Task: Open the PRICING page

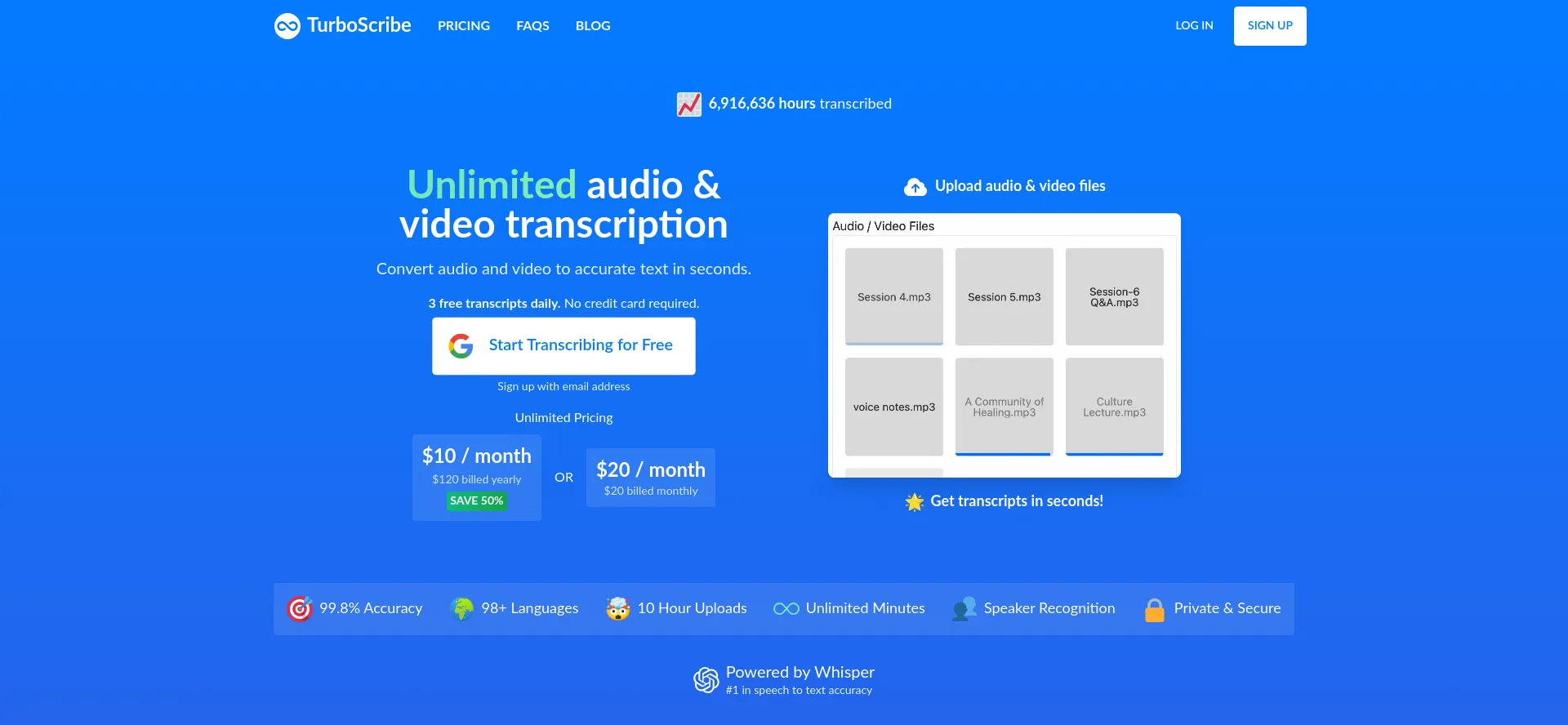Action: click(464, 26)
